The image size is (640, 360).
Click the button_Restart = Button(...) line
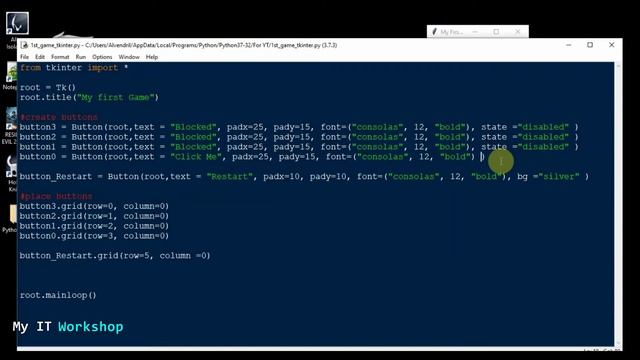tap(304, 177)
